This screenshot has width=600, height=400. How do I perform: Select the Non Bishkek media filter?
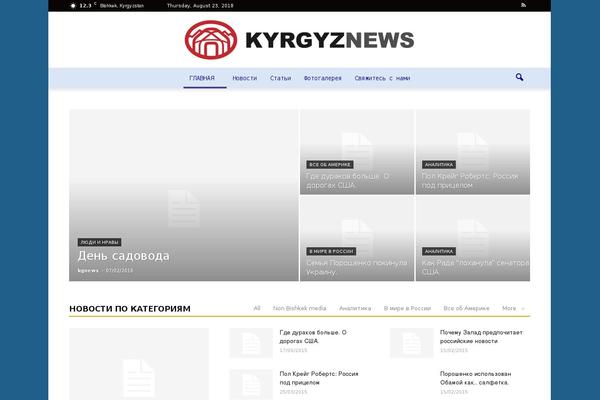coord(300,308)
